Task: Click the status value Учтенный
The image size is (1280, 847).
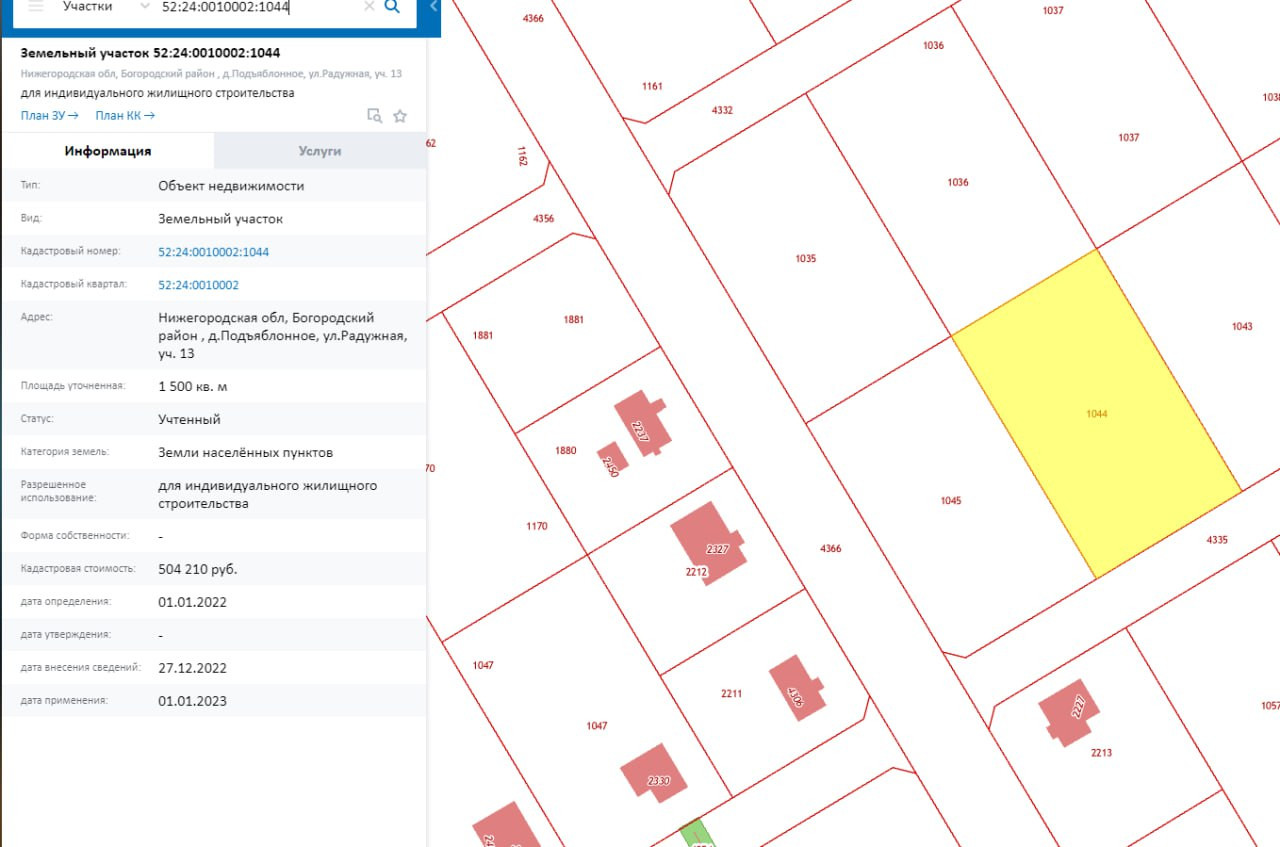Action: 189,420
